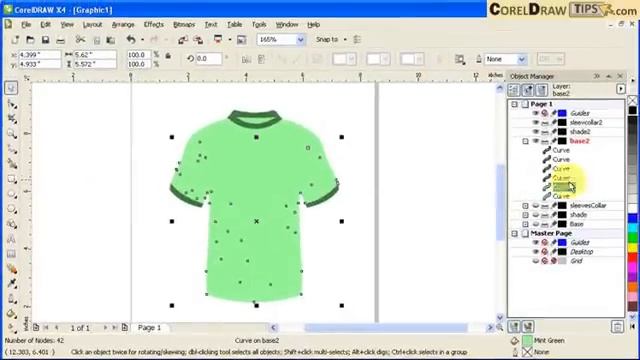
Task: Click the Undo arrow icon
Action: 131,40
